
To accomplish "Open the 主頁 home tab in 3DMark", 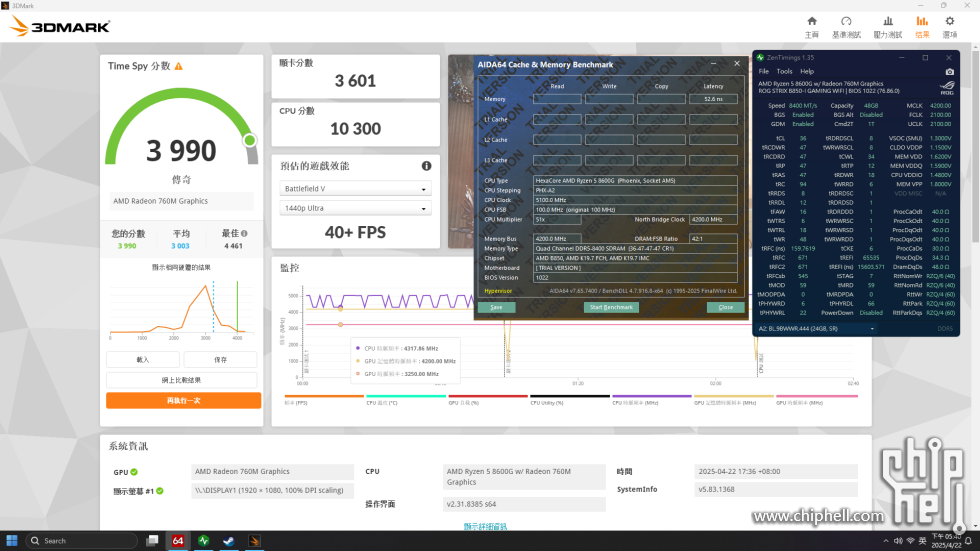I will coord(811,27).
